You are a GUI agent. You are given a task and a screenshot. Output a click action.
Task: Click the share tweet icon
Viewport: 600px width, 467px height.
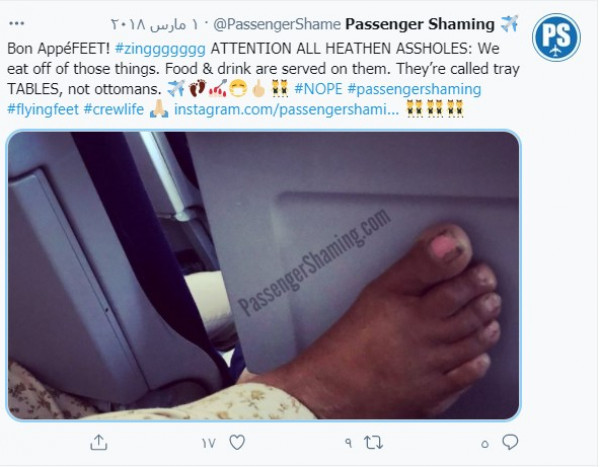click(99, 443)
